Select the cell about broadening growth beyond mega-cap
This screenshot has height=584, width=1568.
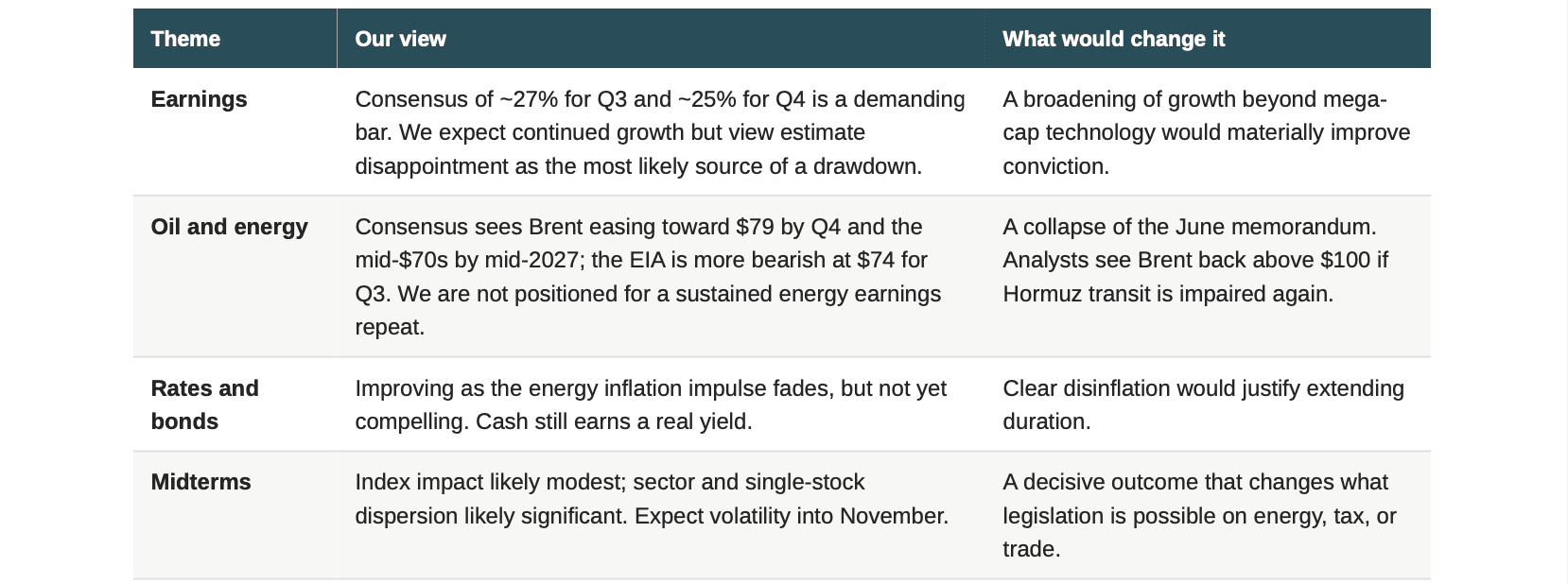tap(1207, 132)
